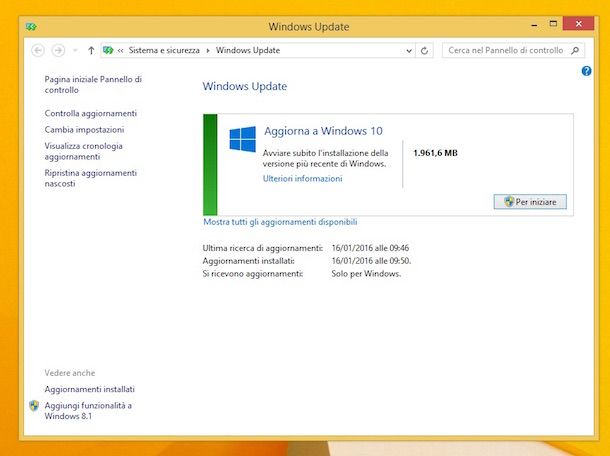This screenshot has height=456, width=610.
Task: Click the 16/01/2016 alle 09:46 date
Action: point(370,248)
